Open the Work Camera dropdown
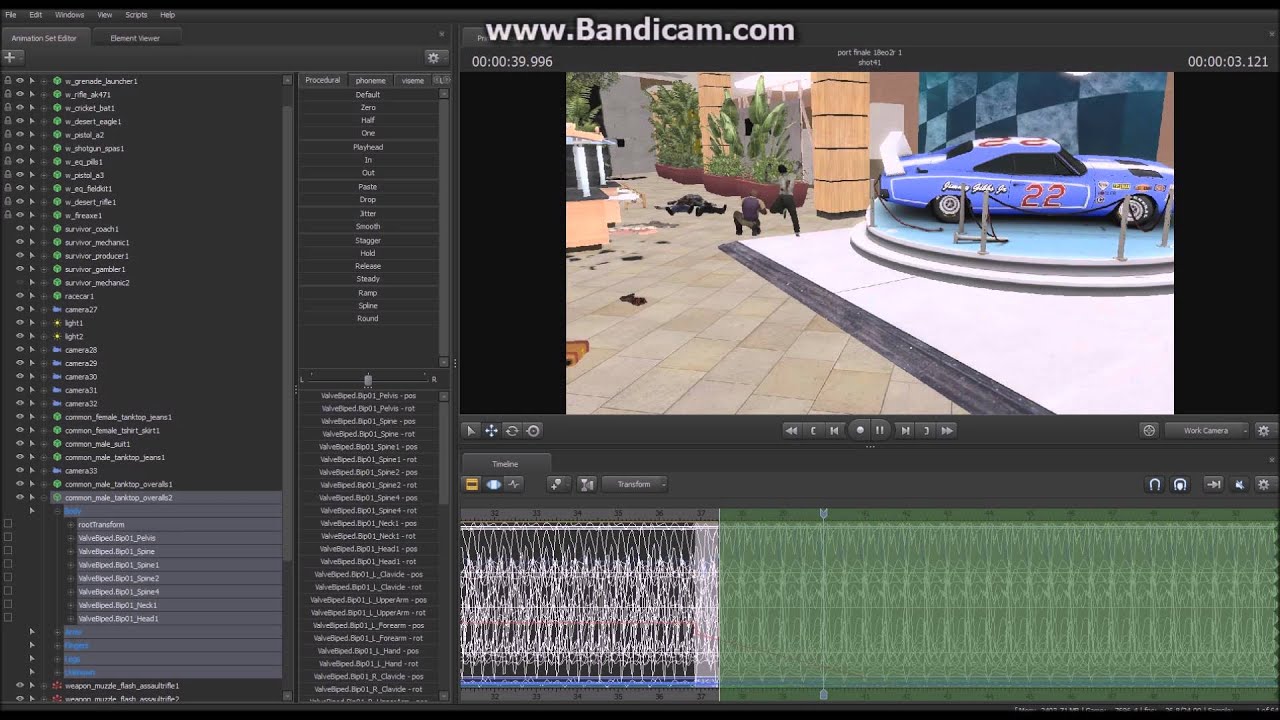Viewport: 1280px width, 720px height. [x=1207, y=431]
